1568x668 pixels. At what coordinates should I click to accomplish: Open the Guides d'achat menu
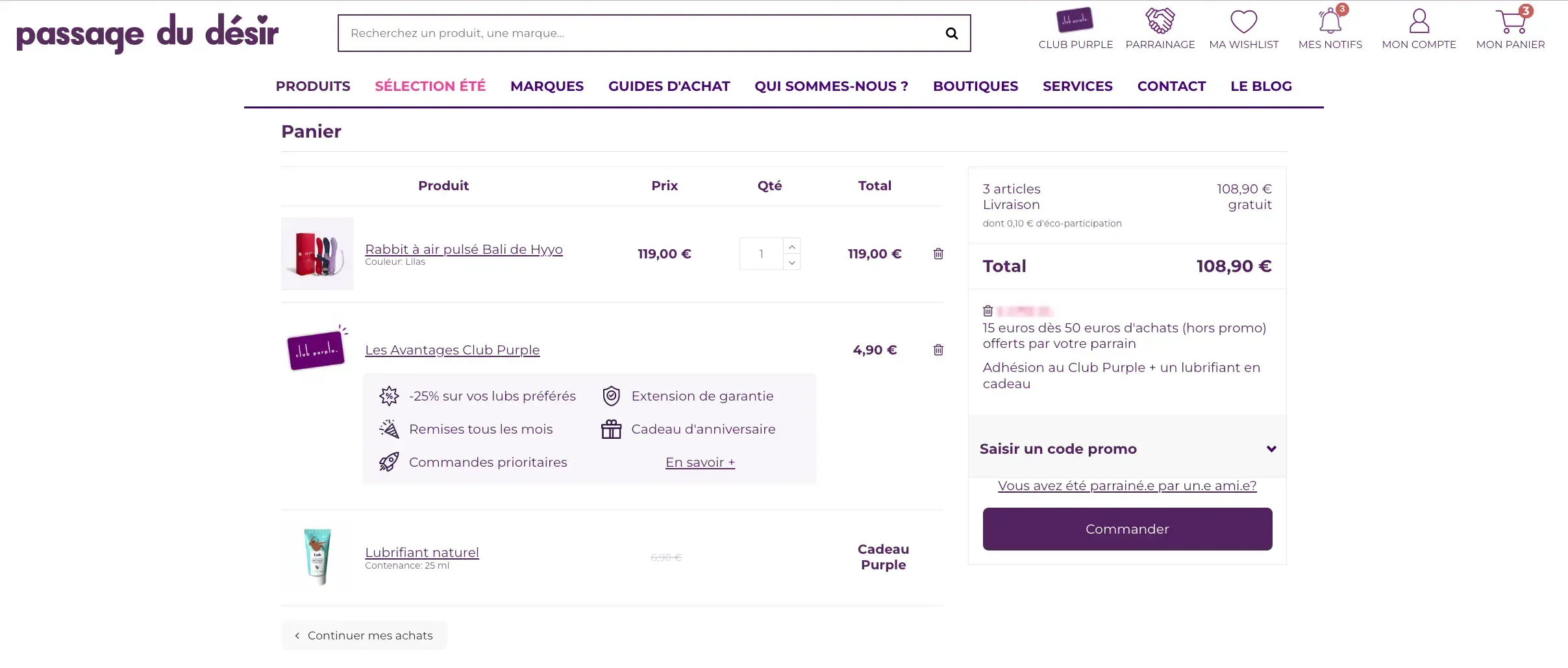[669, 86]
